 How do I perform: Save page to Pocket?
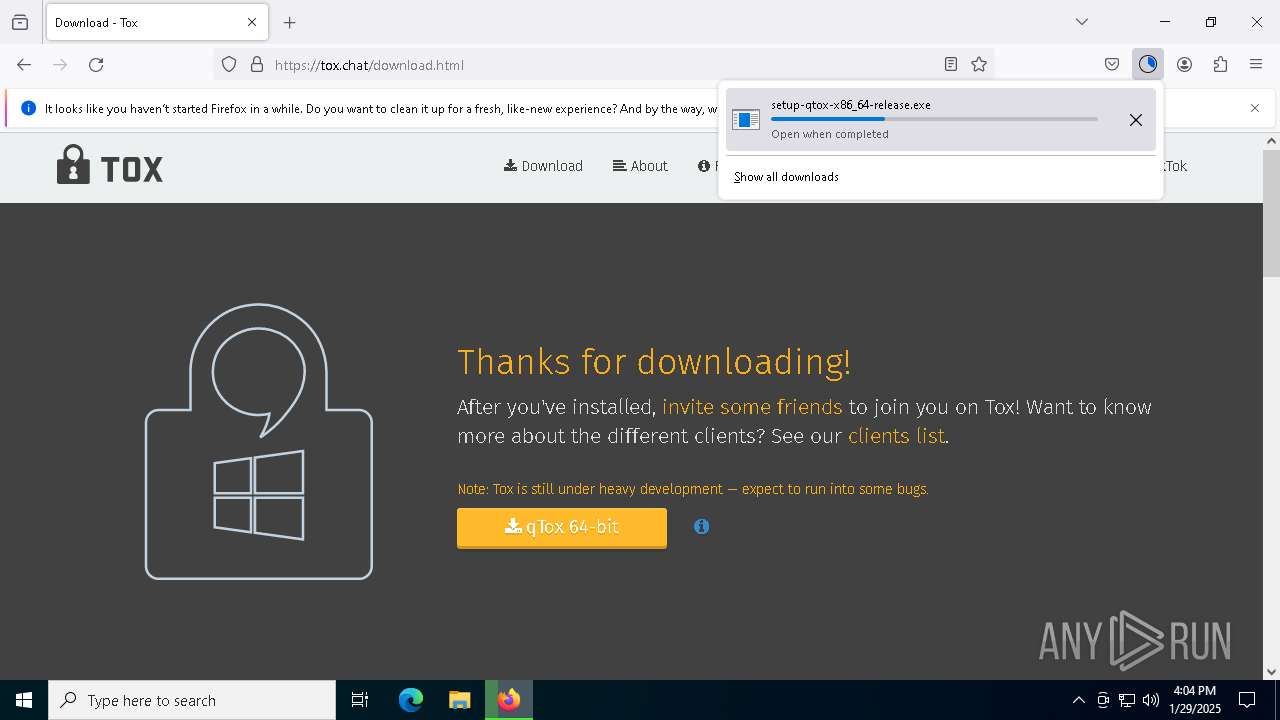tap(1112, 65)
